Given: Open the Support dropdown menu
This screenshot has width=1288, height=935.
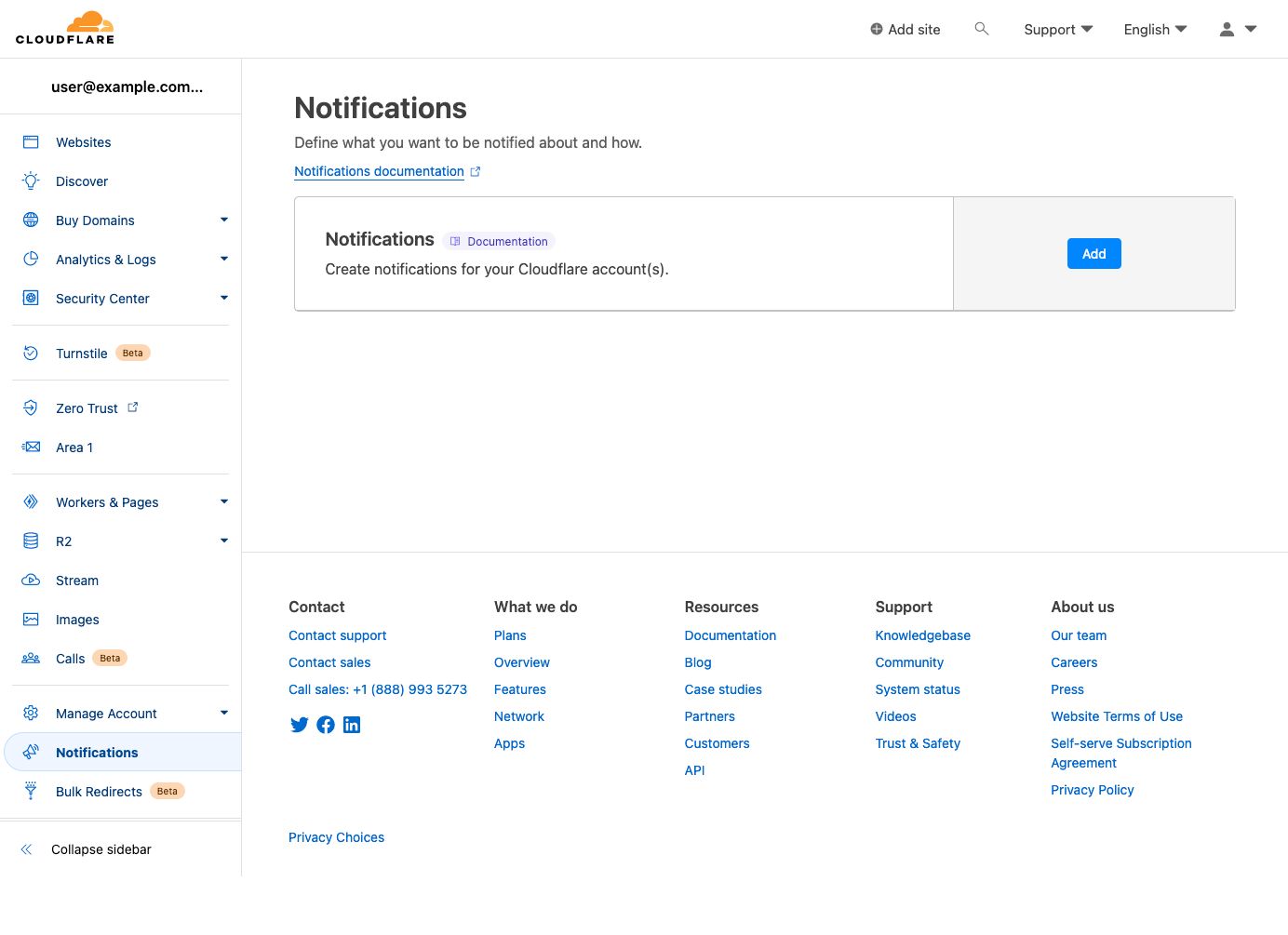Looking at the screenshot, I should click(x=1058, y=30).
